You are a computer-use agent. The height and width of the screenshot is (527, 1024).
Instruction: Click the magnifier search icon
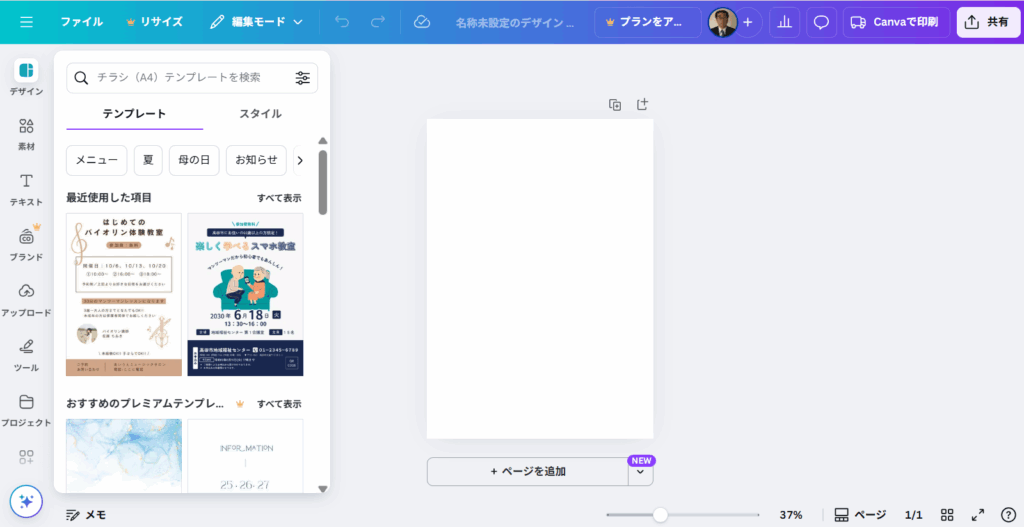[x=81, y=78]
